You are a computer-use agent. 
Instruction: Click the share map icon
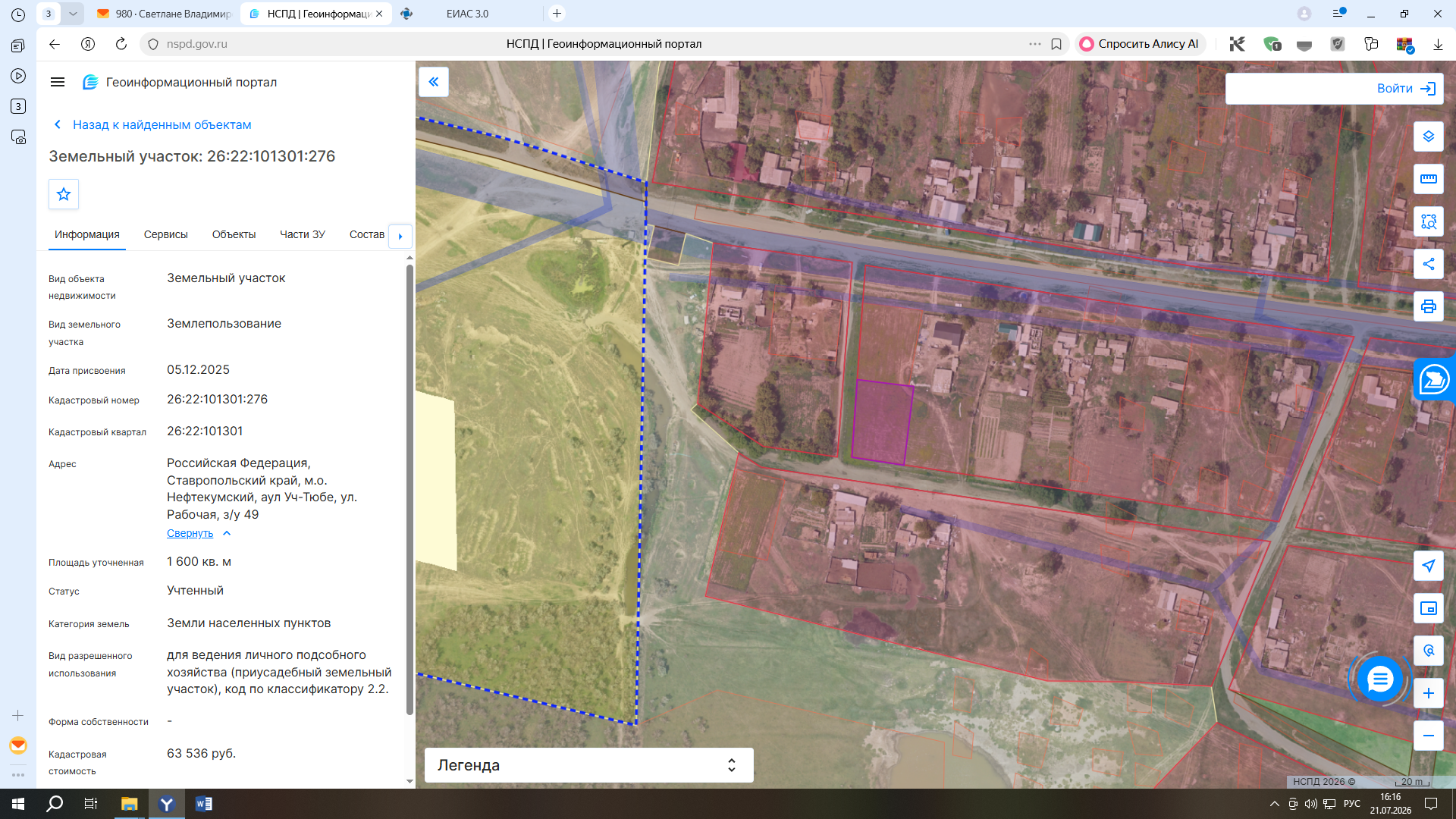pos(1428,264)
